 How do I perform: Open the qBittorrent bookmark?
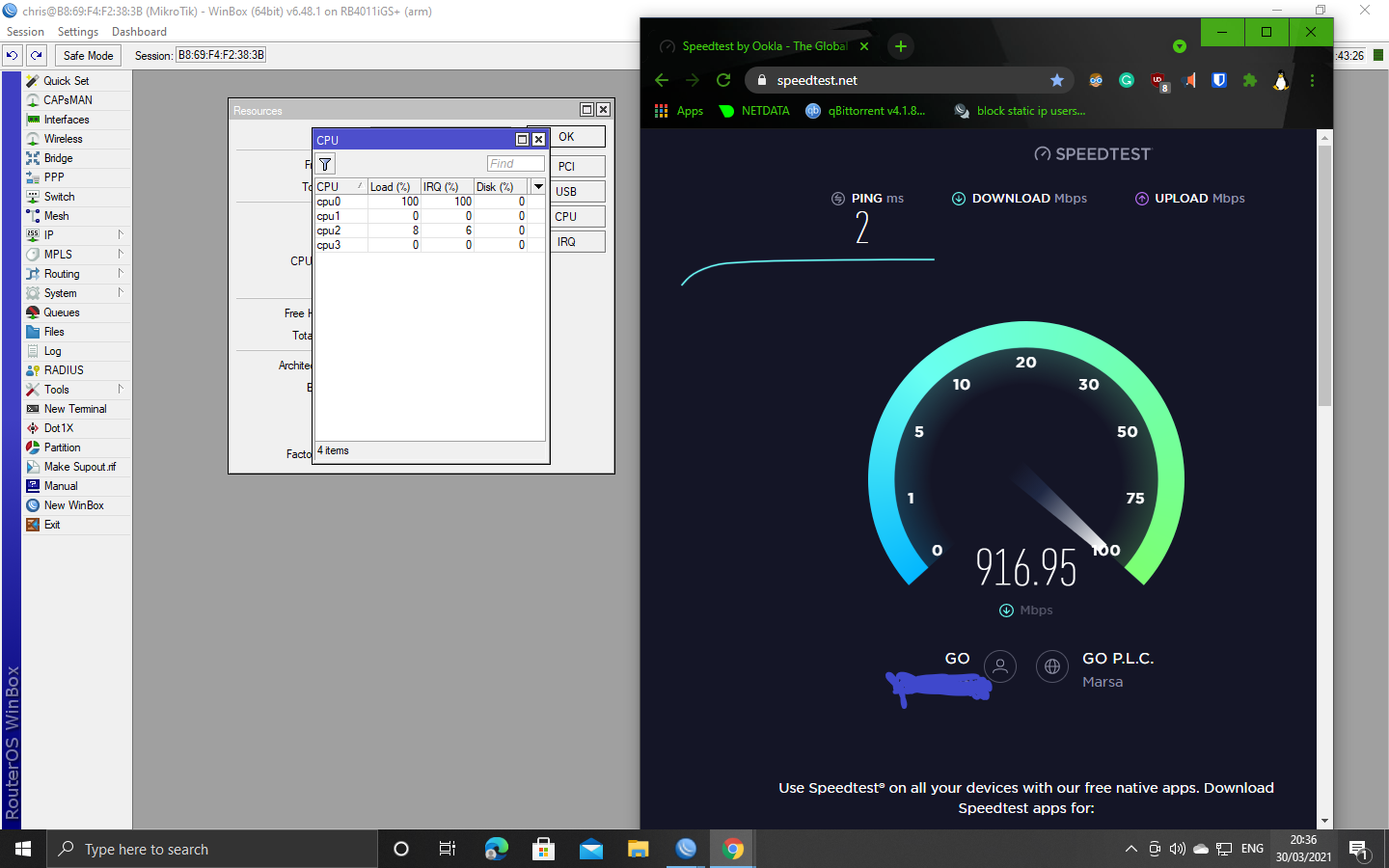click(866, 111)
